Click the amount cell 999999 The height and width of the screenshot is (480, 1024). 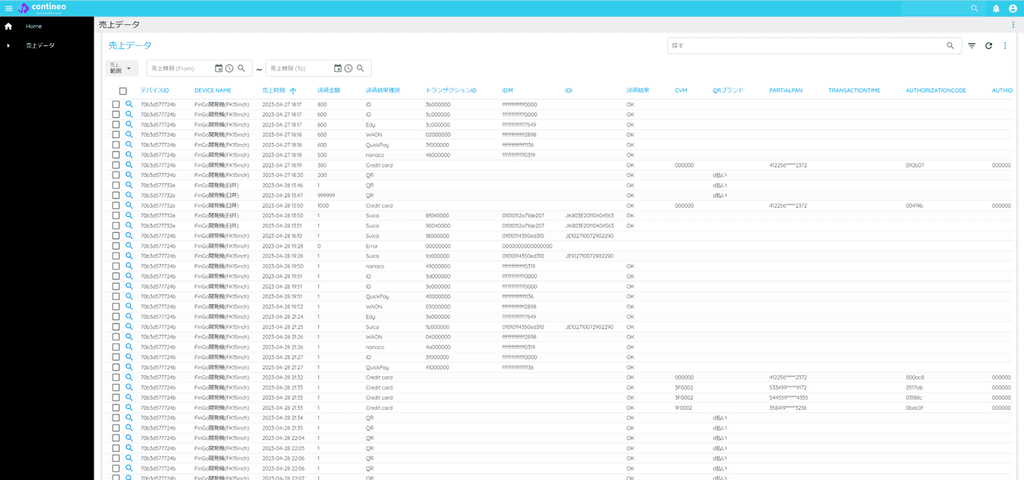[x=327, y=195]
